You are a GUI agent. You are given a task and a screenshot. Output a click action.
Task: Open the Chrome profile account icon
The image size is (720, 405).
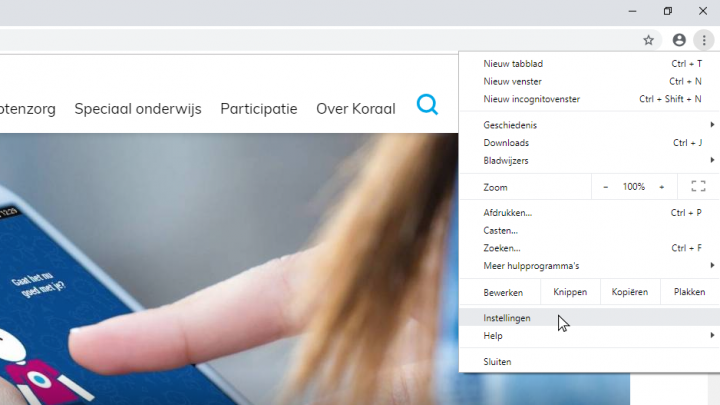[679, 40]
